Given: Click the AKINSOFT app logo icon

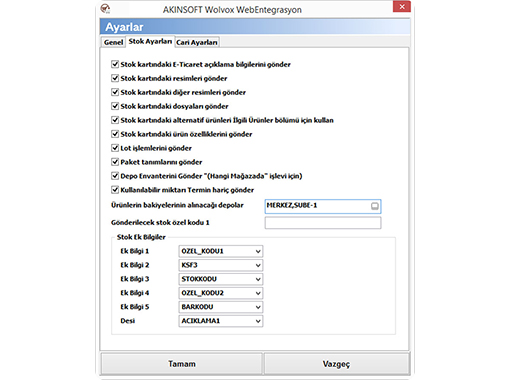Looking at the screenshot, I should tap(105, 9).
